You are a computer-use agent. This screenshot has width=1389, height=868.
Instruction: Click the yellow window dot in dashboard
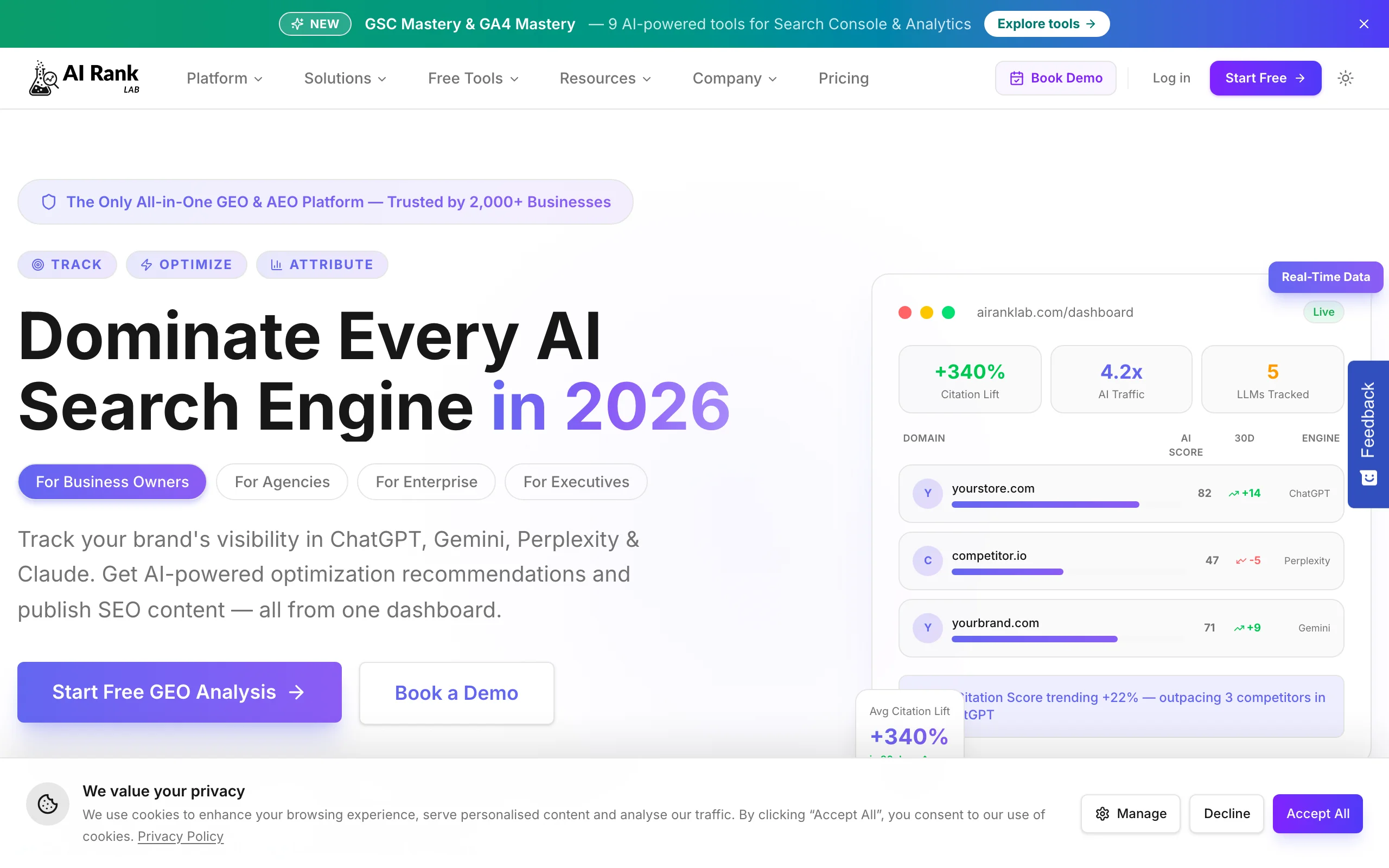[x=926, y=312]
